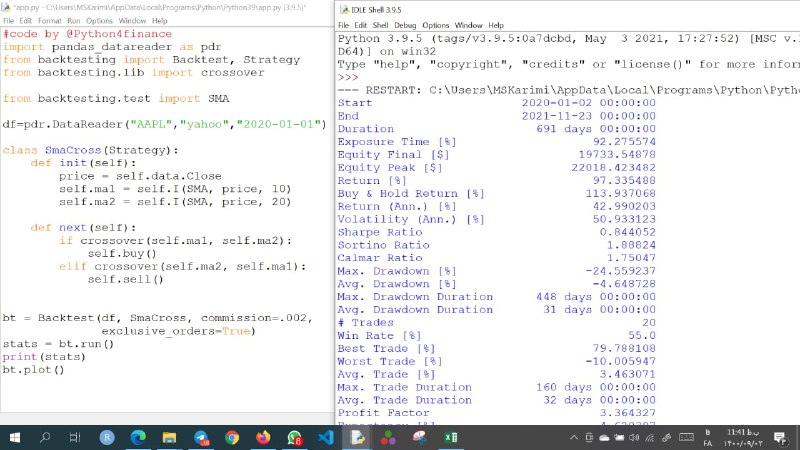Click the 'bt.plot()' line
Image resolution: width=800 pixels, height=450 pixels.
coord(33,369)
